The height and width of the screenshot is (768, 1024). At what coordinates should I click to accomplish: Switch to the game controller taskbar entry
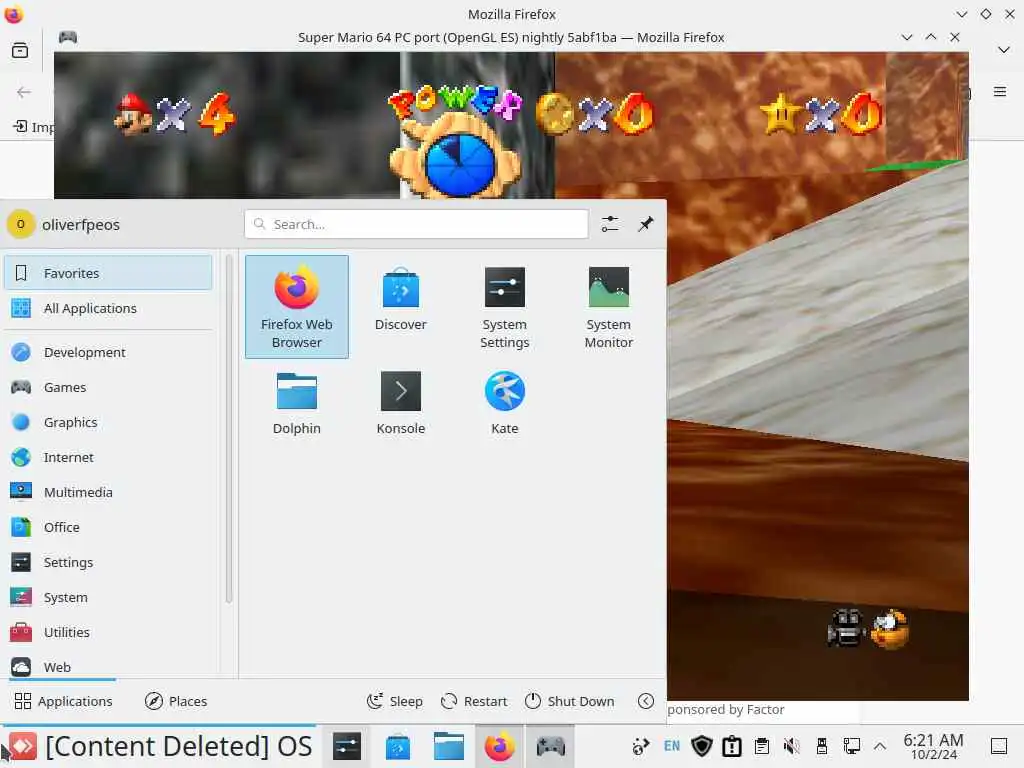[550, 746]
